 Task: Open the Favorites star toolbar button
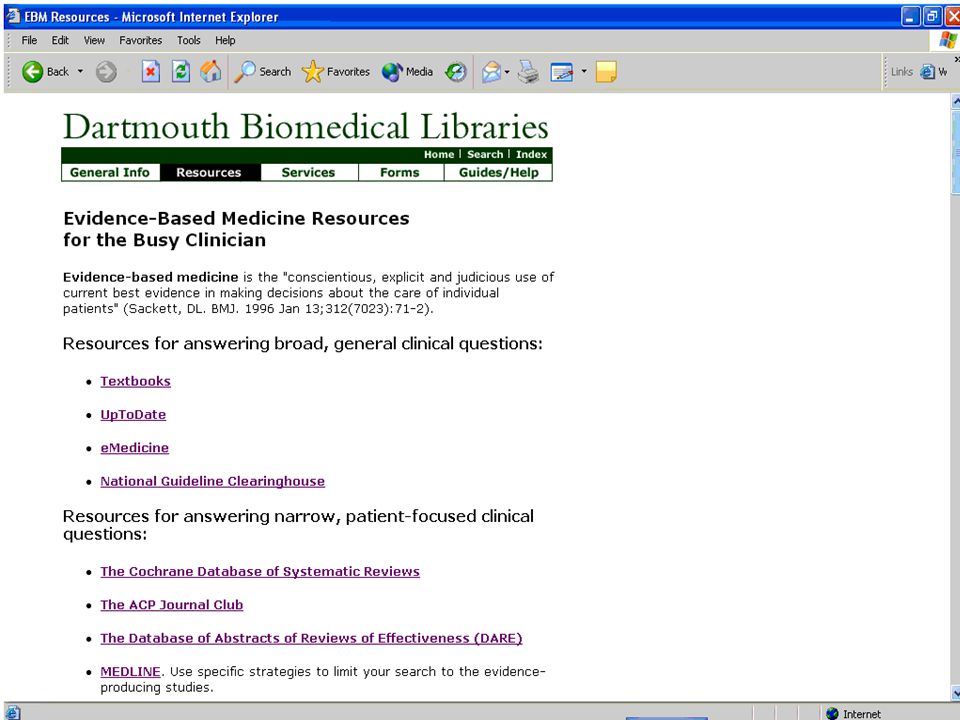coord(336,72)
